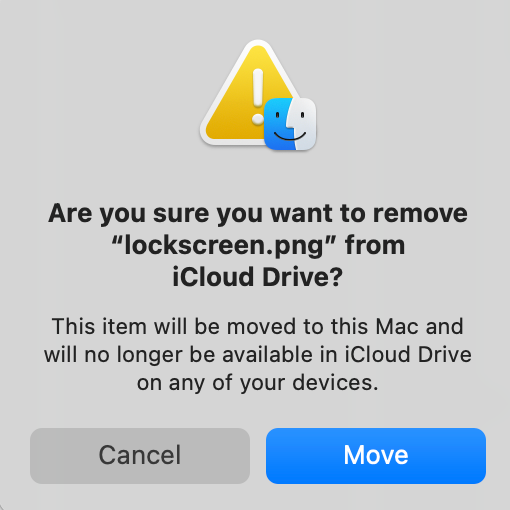The width and height of the screenshot is (510, 510).
Task: Click the "on any of your devices." line
Action: [x=258, y=383]
